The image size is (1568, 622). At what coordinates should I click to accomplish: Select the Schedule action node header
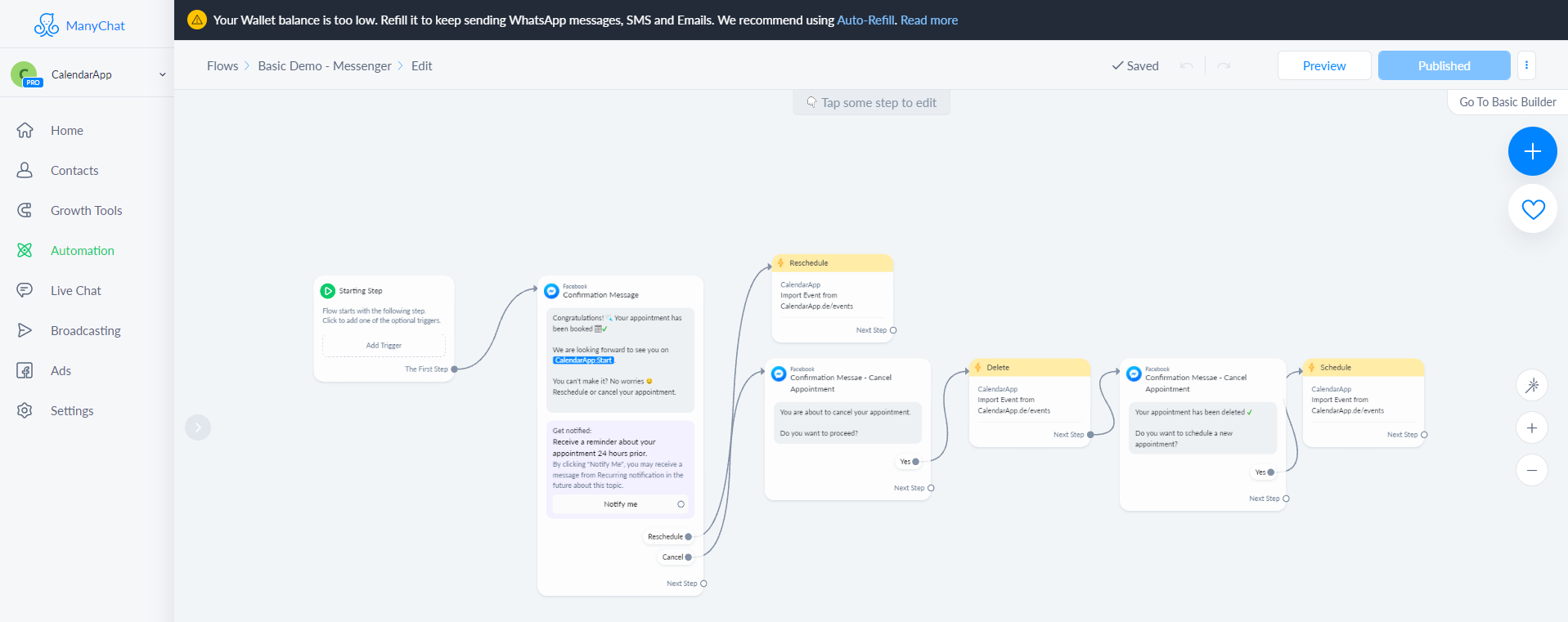[1364, 368]
